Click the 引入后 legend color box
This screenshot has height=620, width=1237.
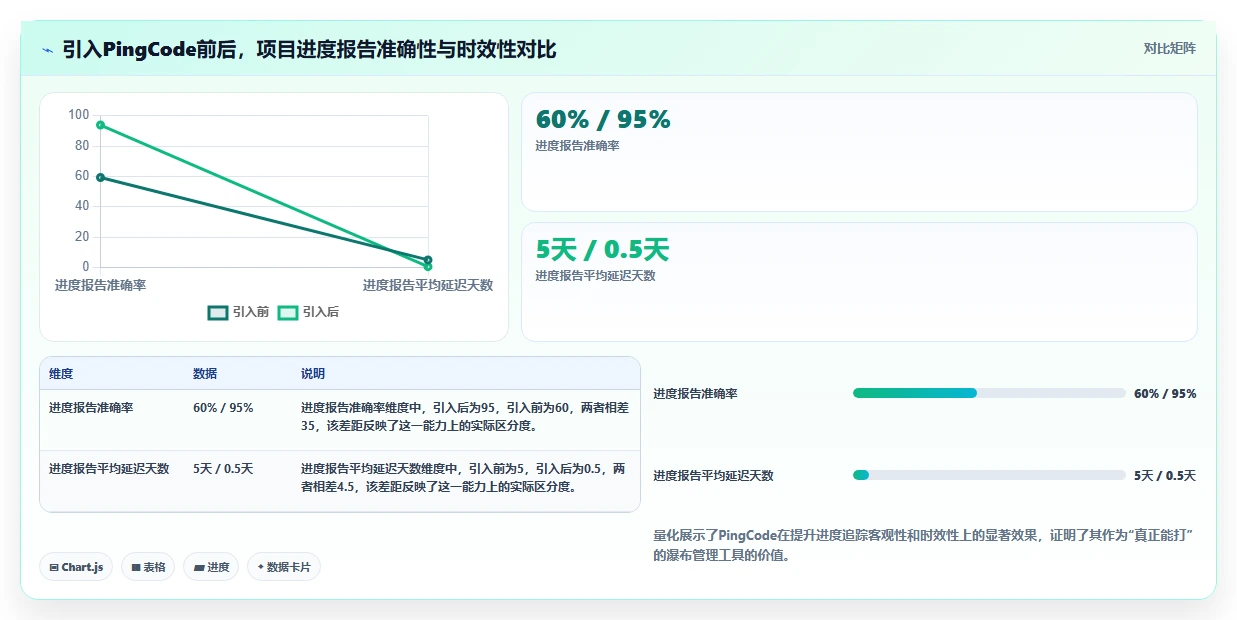(x=288, y=312)
